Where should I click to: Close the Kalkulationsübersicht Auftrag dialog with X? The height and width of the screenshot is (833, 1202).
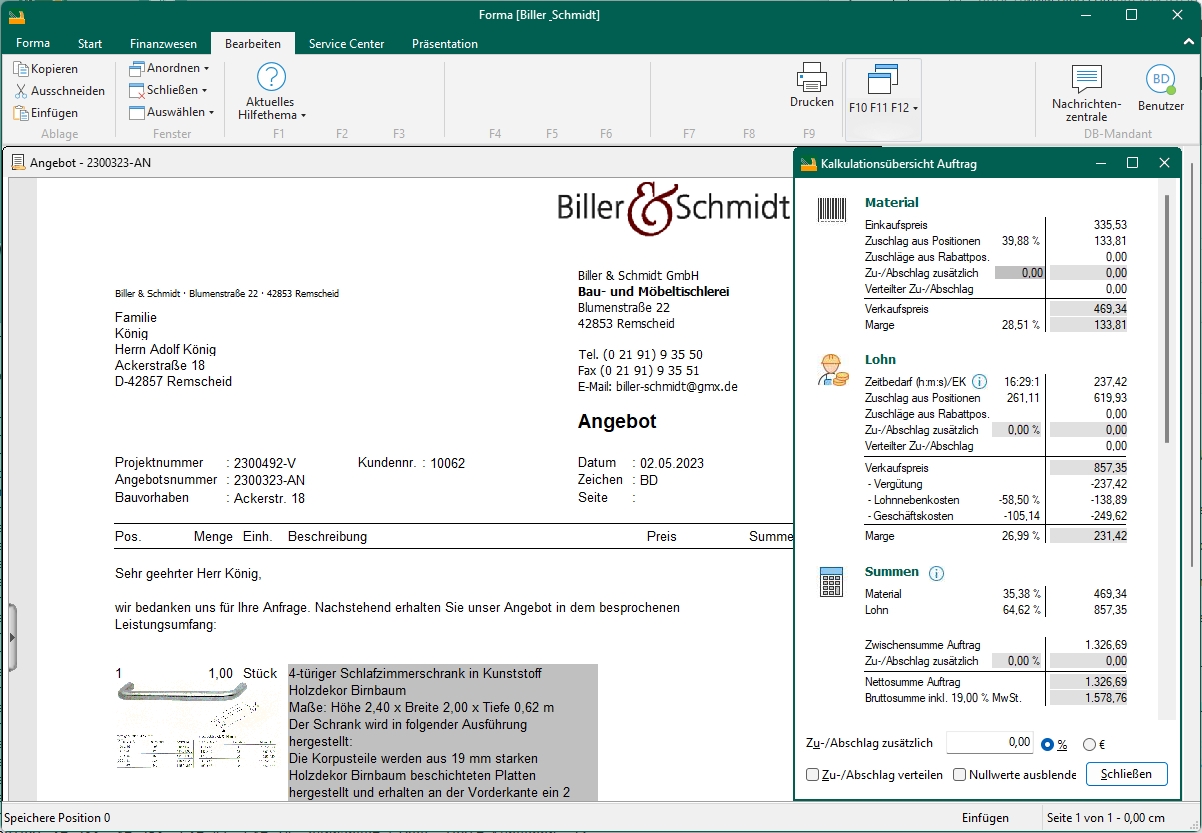pyautogui.click(x=1164, y=163)
